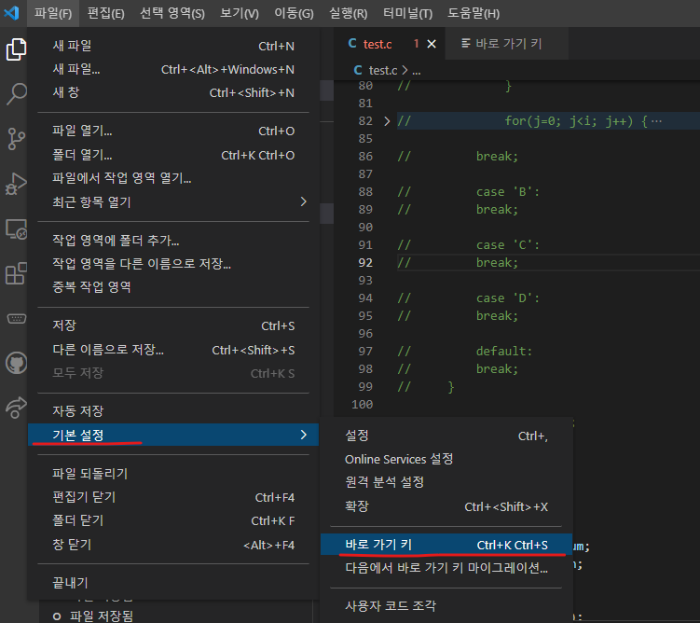Close the test.c editor tab
The image size is (700, 623).
coord(432,44)
